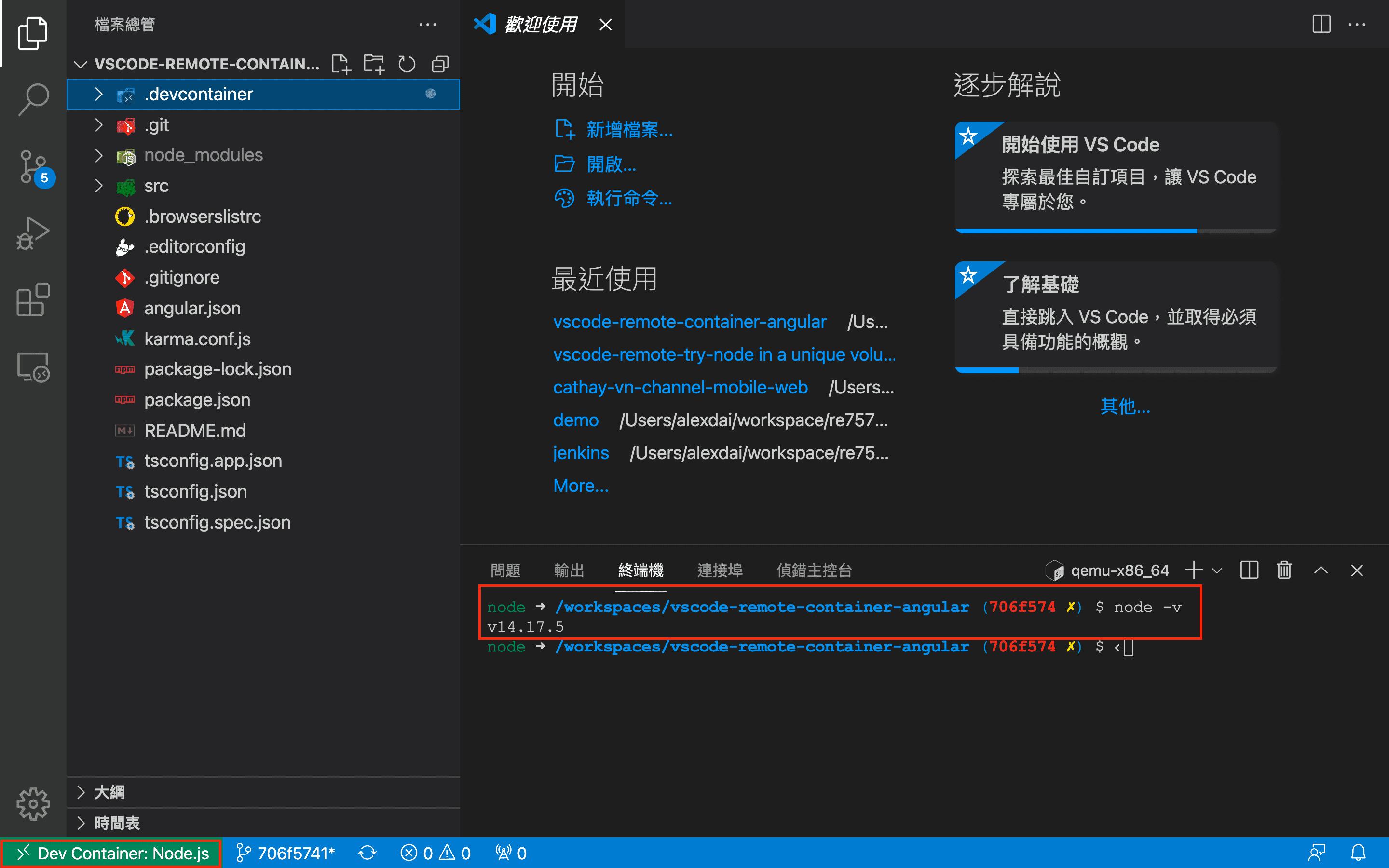
Task: Click the Dev Container: Node.js remote indicator
Action: (x=111, y=853)
